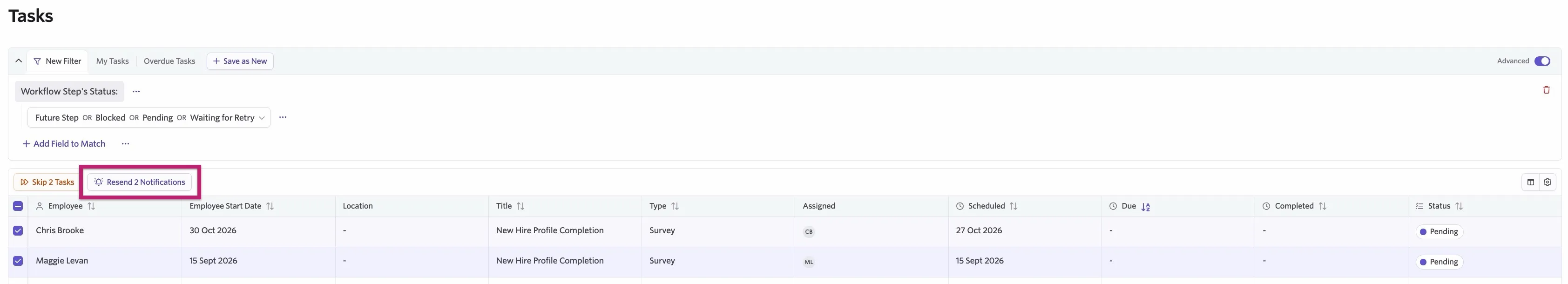
Task: Click the ML assignee avatar
Action: 808,262
